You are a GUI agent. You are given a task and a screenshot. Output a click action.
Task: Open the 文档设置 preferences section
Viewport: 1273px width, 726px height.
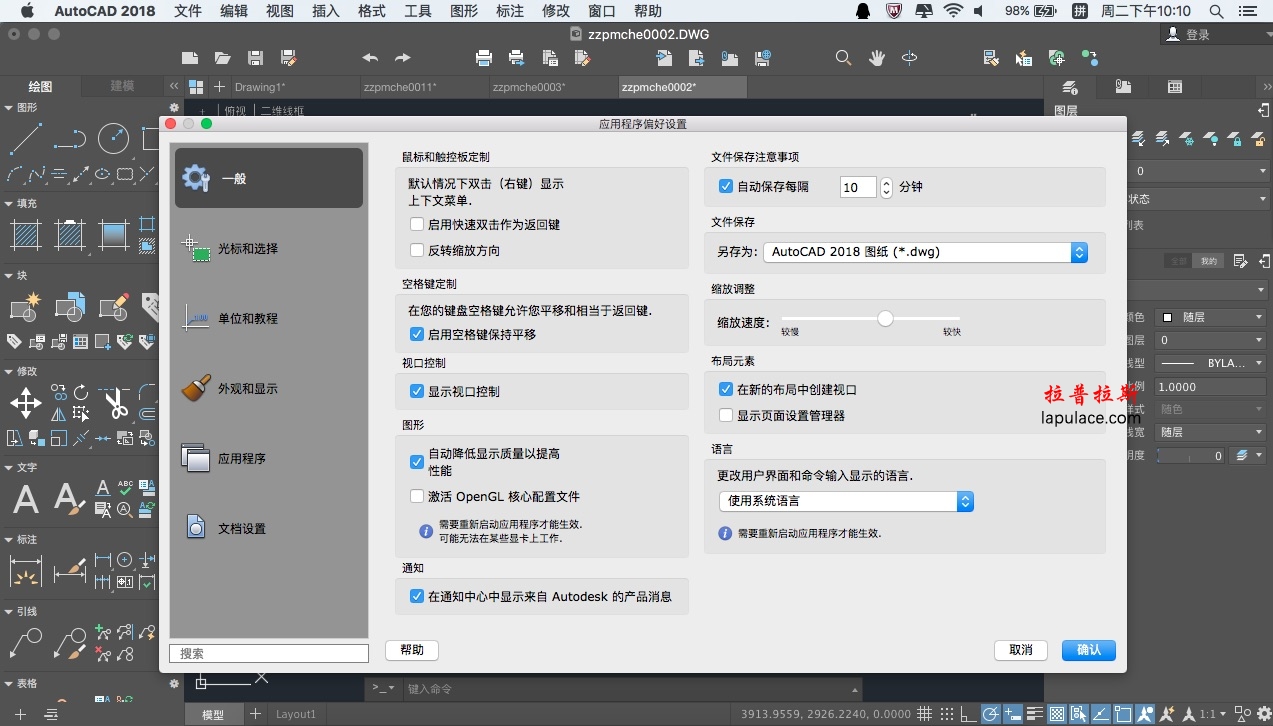click(x=241, y=528)
